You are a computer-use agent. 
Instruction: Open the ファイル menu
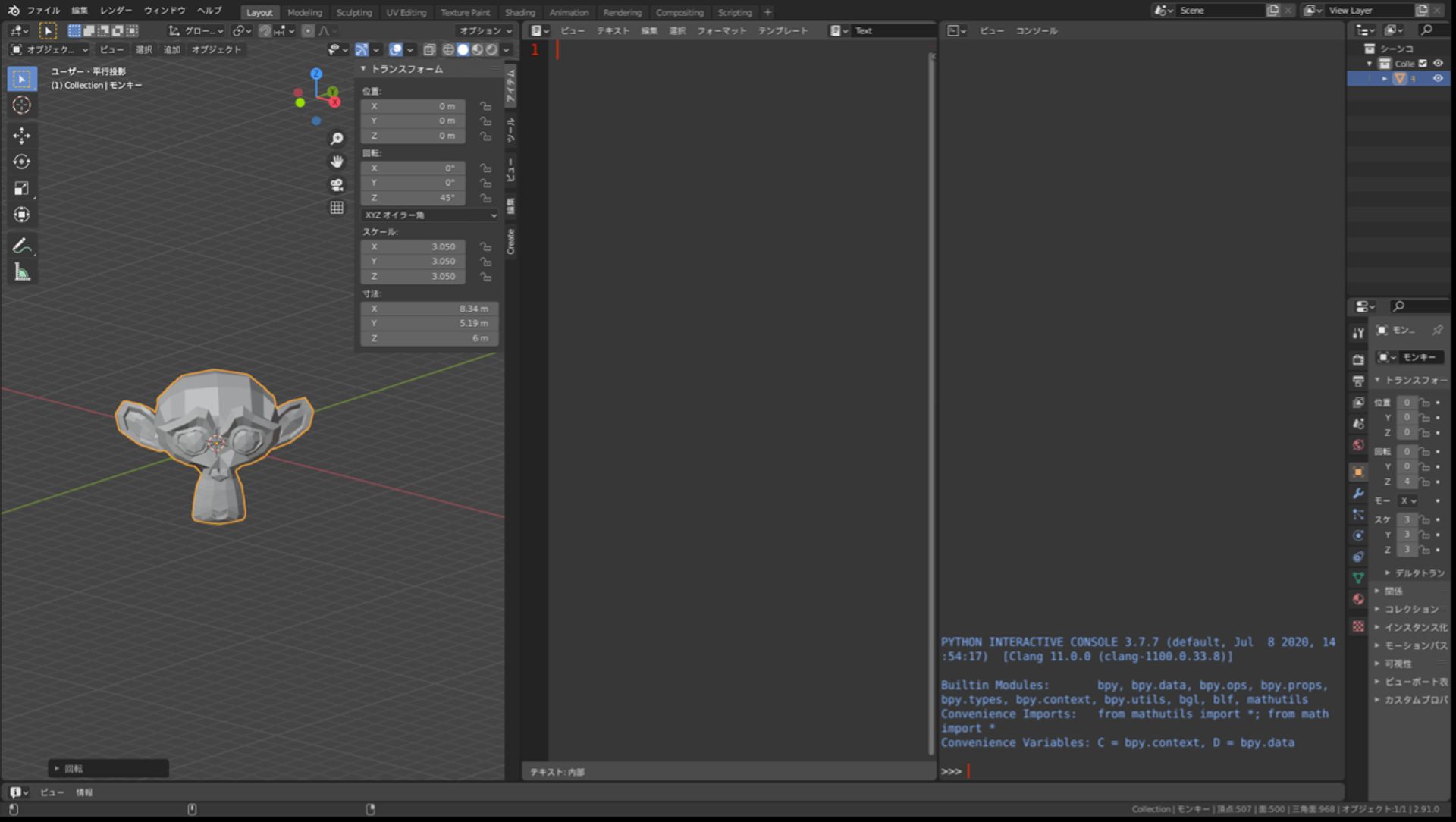coord(43,11)
